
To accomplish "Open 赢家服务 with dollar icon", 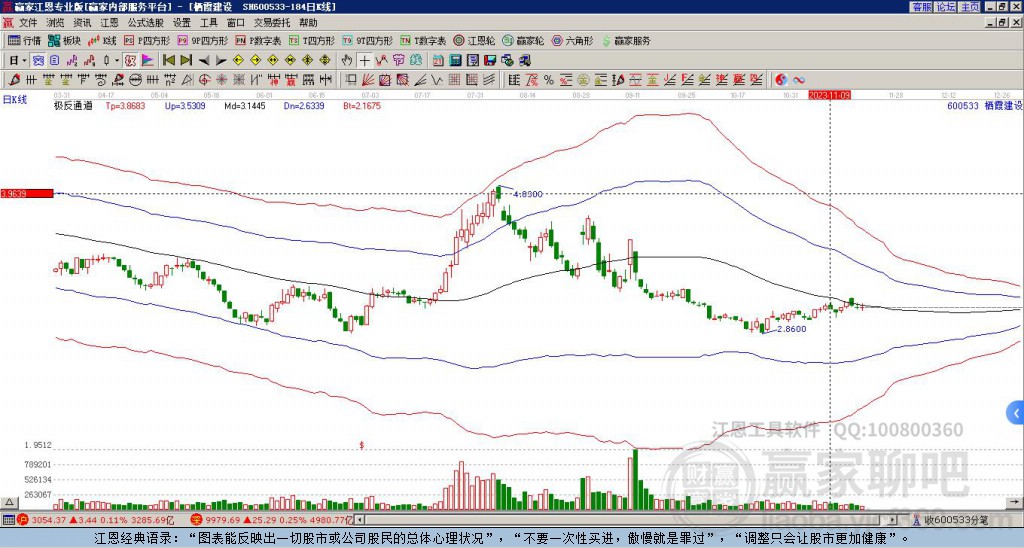I will click(626, 40).
